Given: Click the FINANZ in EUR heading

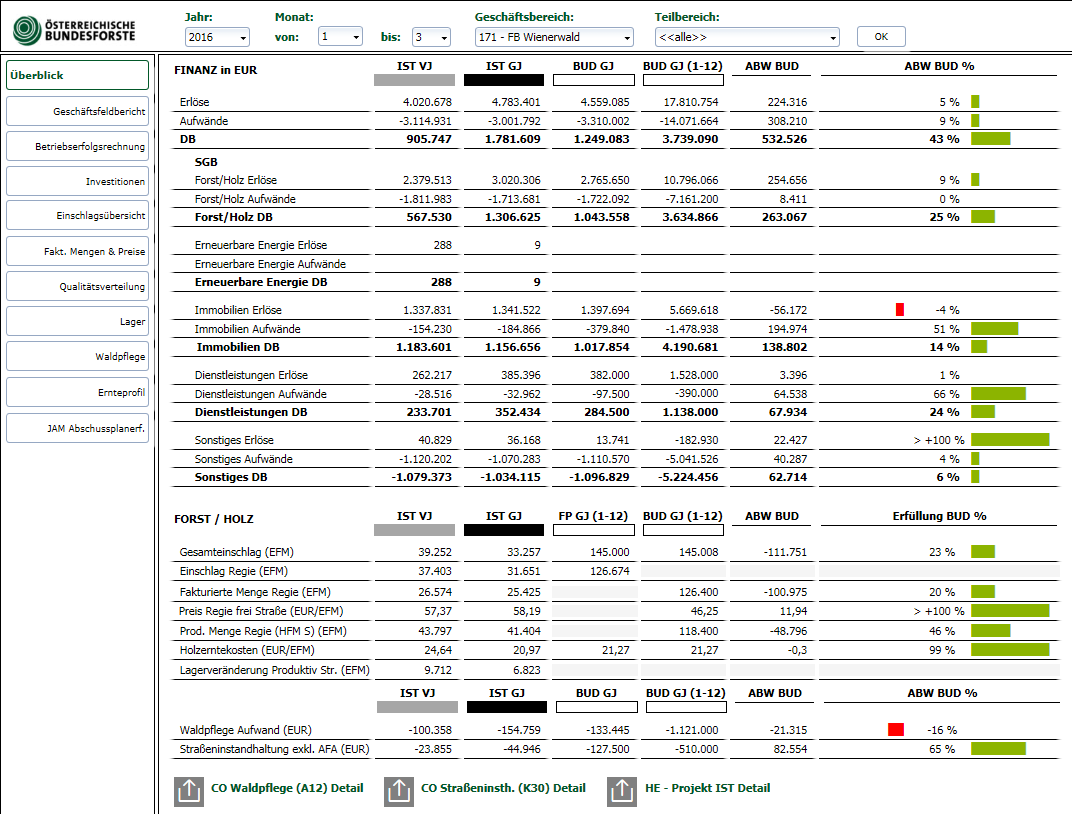Looking at the screenshot, I should coord(215,70).
